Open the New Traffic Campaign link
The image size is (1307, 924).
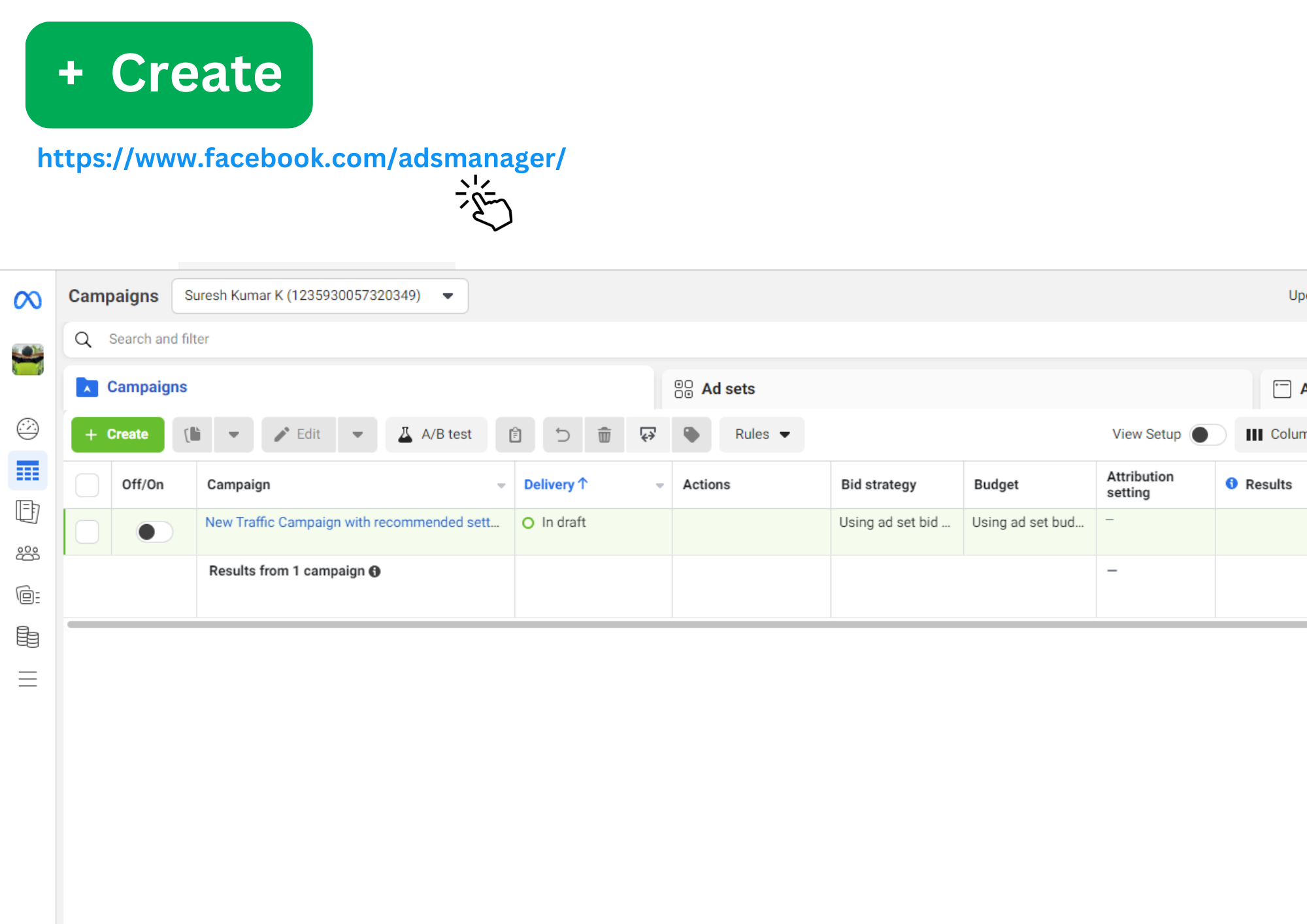(x=352, y=522)
